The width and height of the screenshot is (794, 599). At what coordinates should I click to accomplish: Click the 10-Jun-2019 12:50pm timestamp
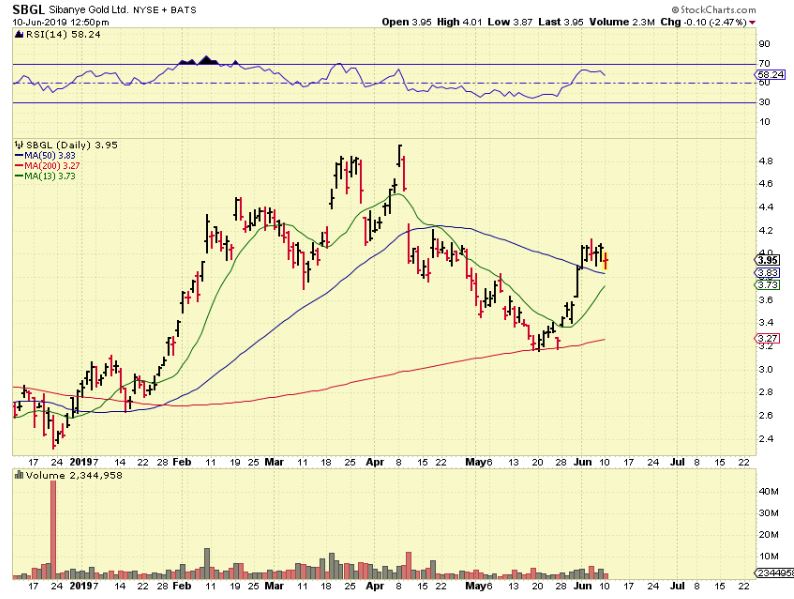pos(61,22)
